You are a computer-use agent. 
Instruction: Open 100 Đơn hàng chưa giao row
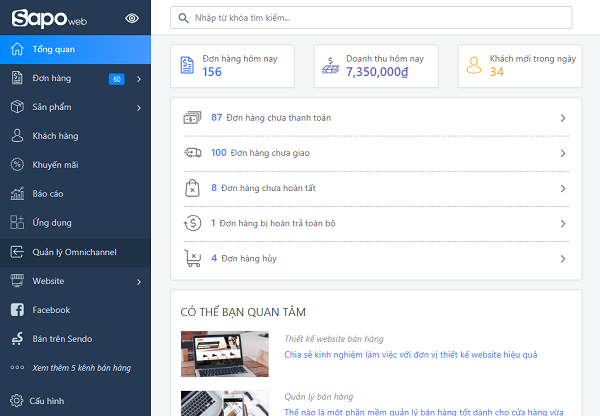pyautogui.click(x=375, y=153)
